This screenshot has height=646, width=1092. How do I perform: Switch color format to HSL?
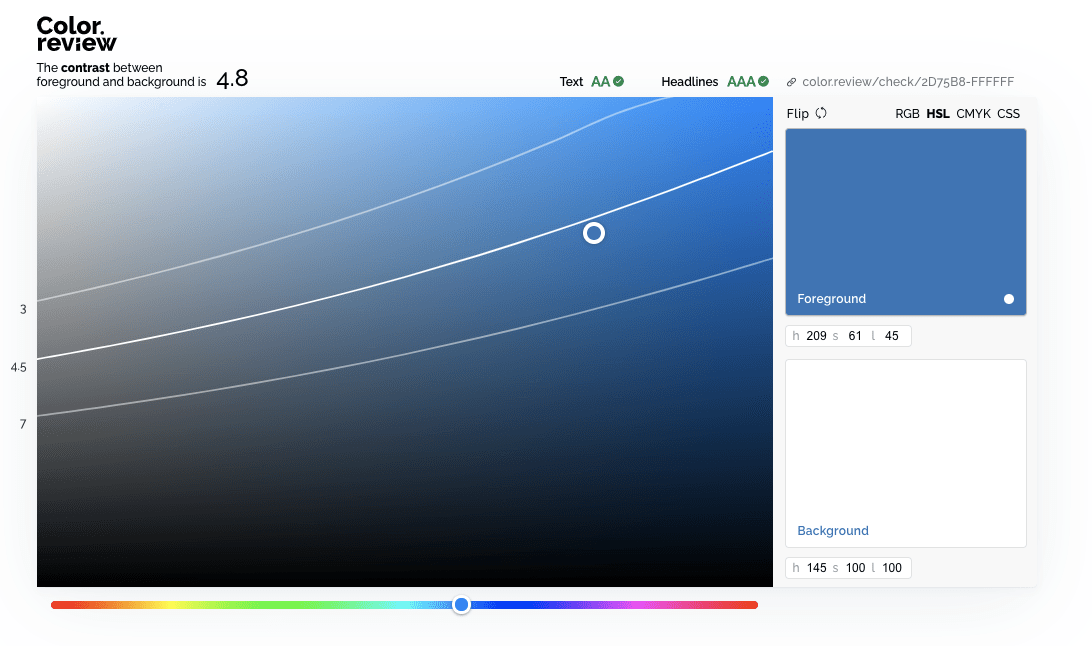coord(938,114)
